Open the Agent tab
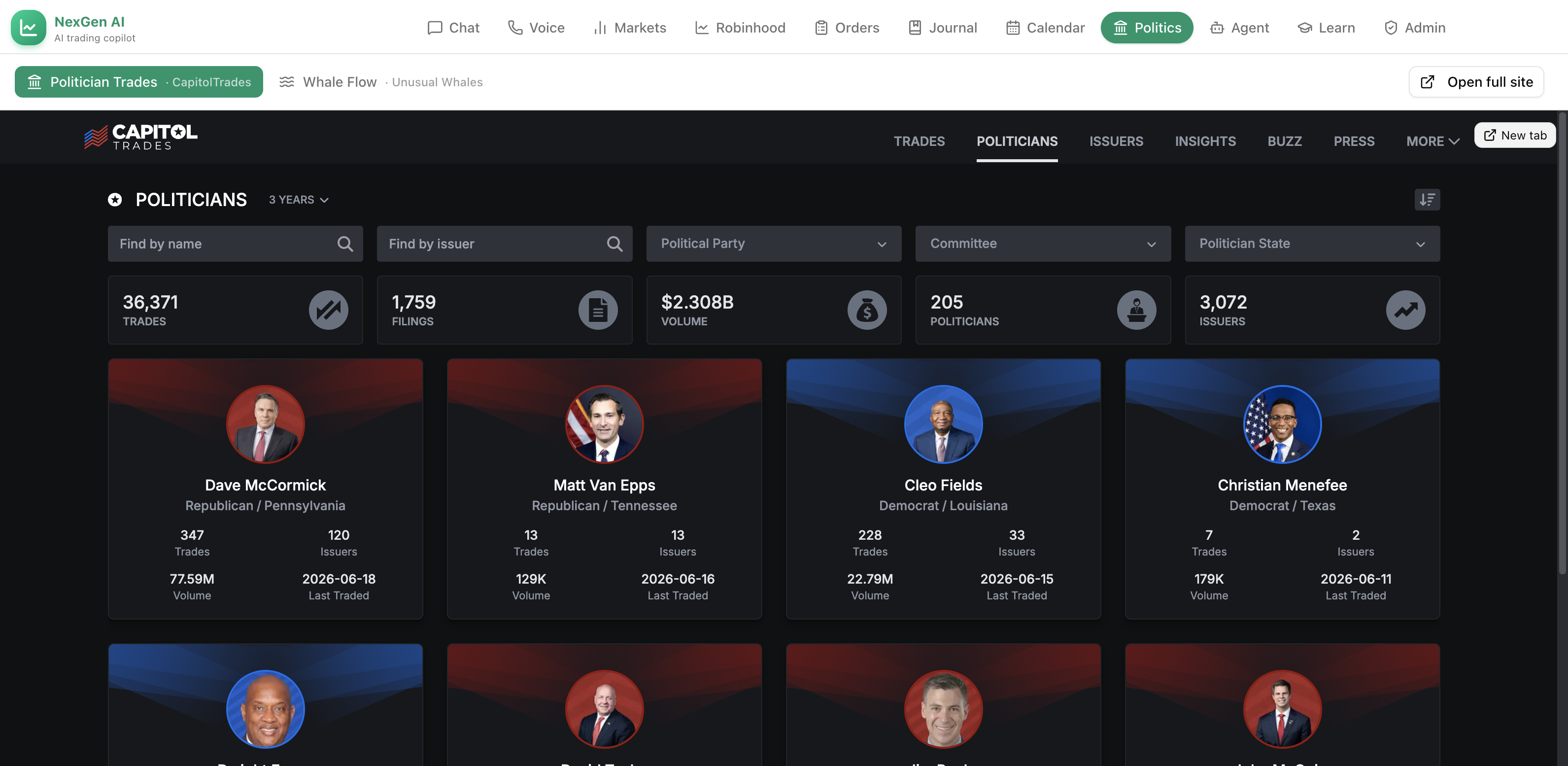This screenshot has height=766, width=1568. pos(1239,28)
